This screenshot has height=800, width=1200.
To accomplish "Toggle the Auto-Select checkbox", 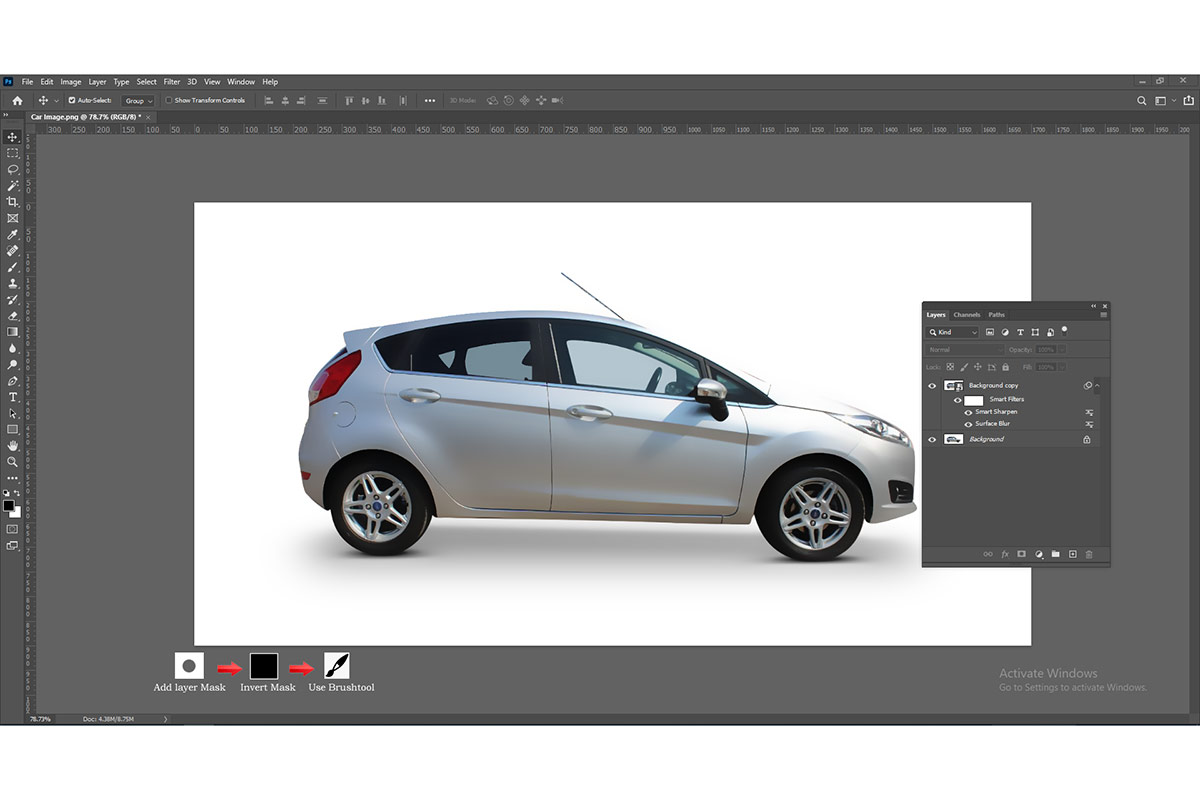I will (x=72, y=100).
